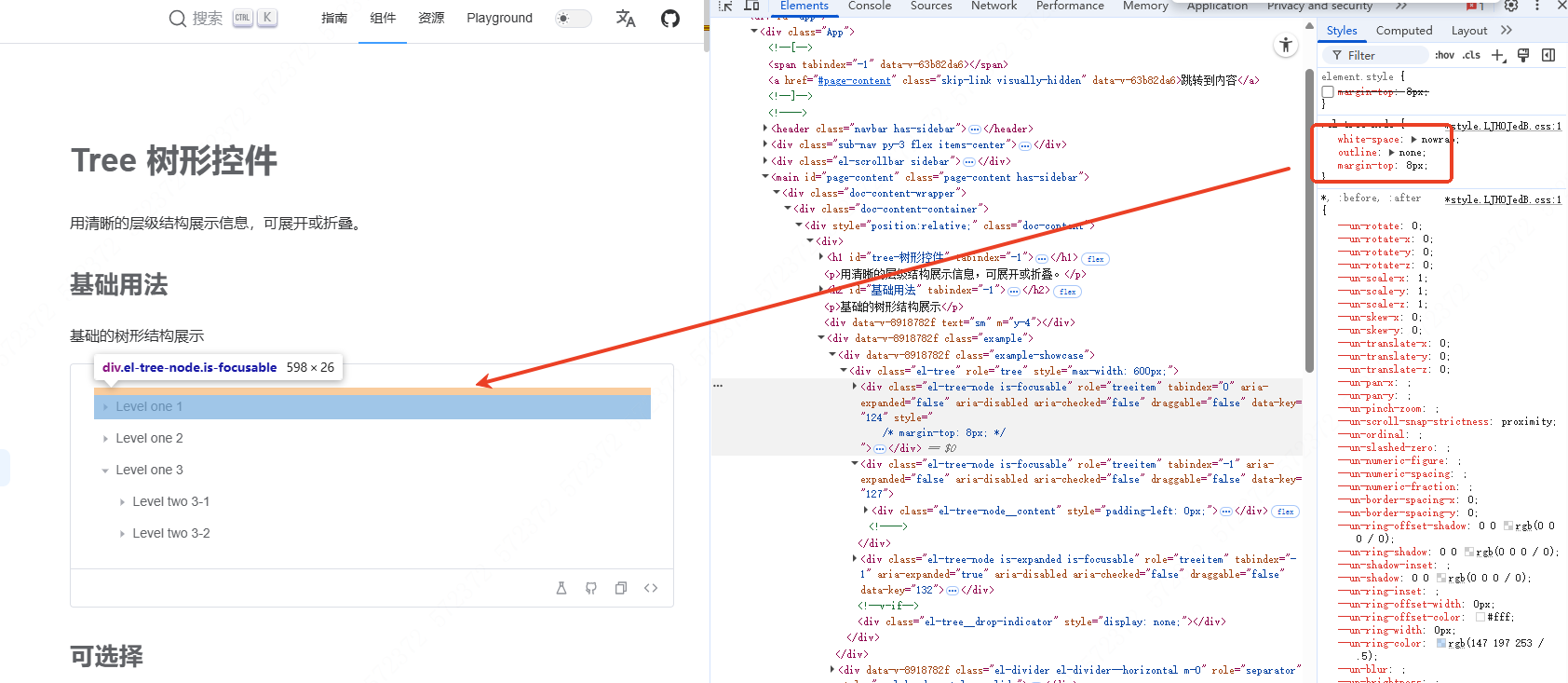Switch to the Elements tab
The image size is (1568, 683).
804,6
